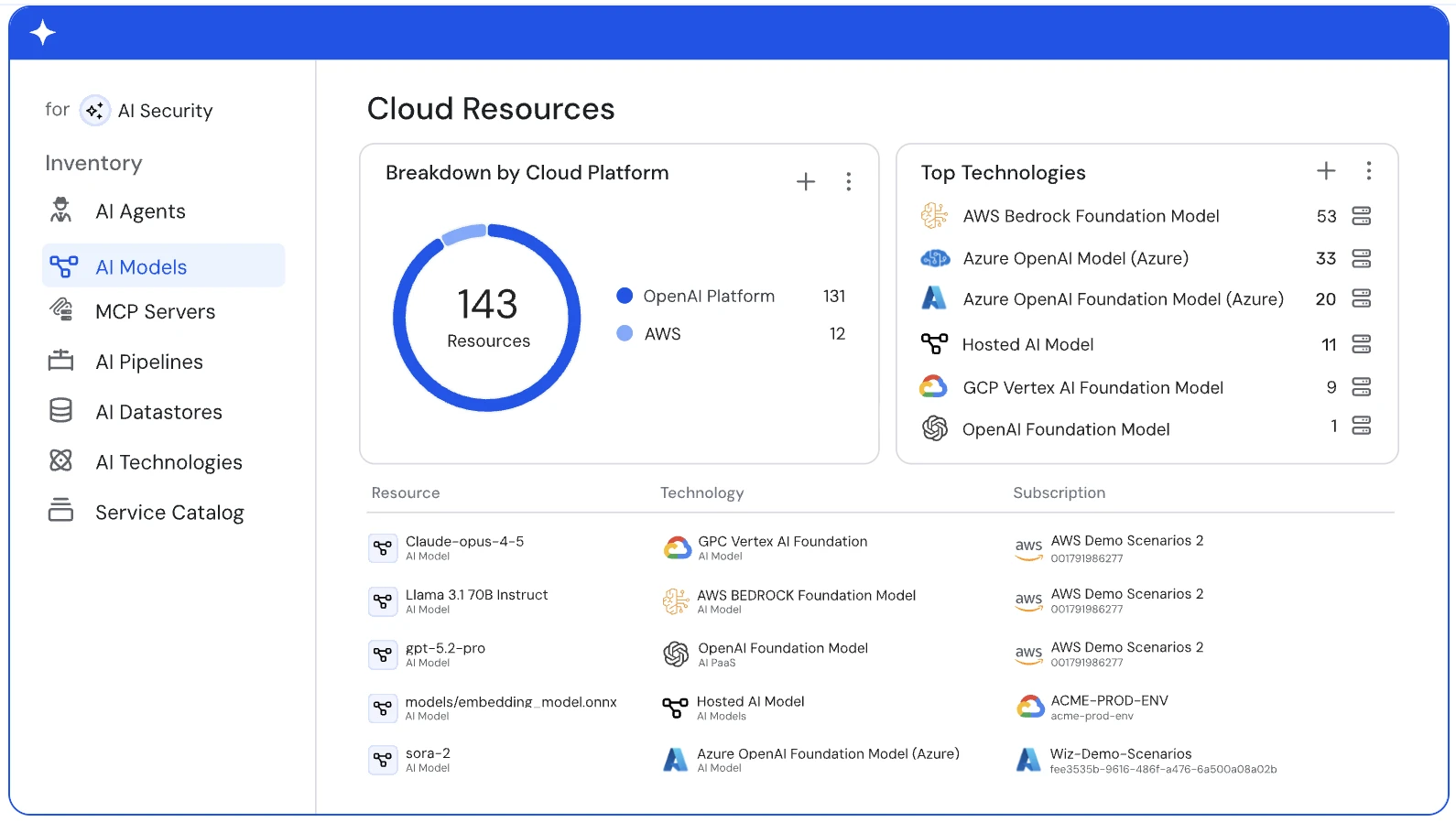Click AWS Demo Scenarios 2 in Claude-opus row

click(1126, 540)
